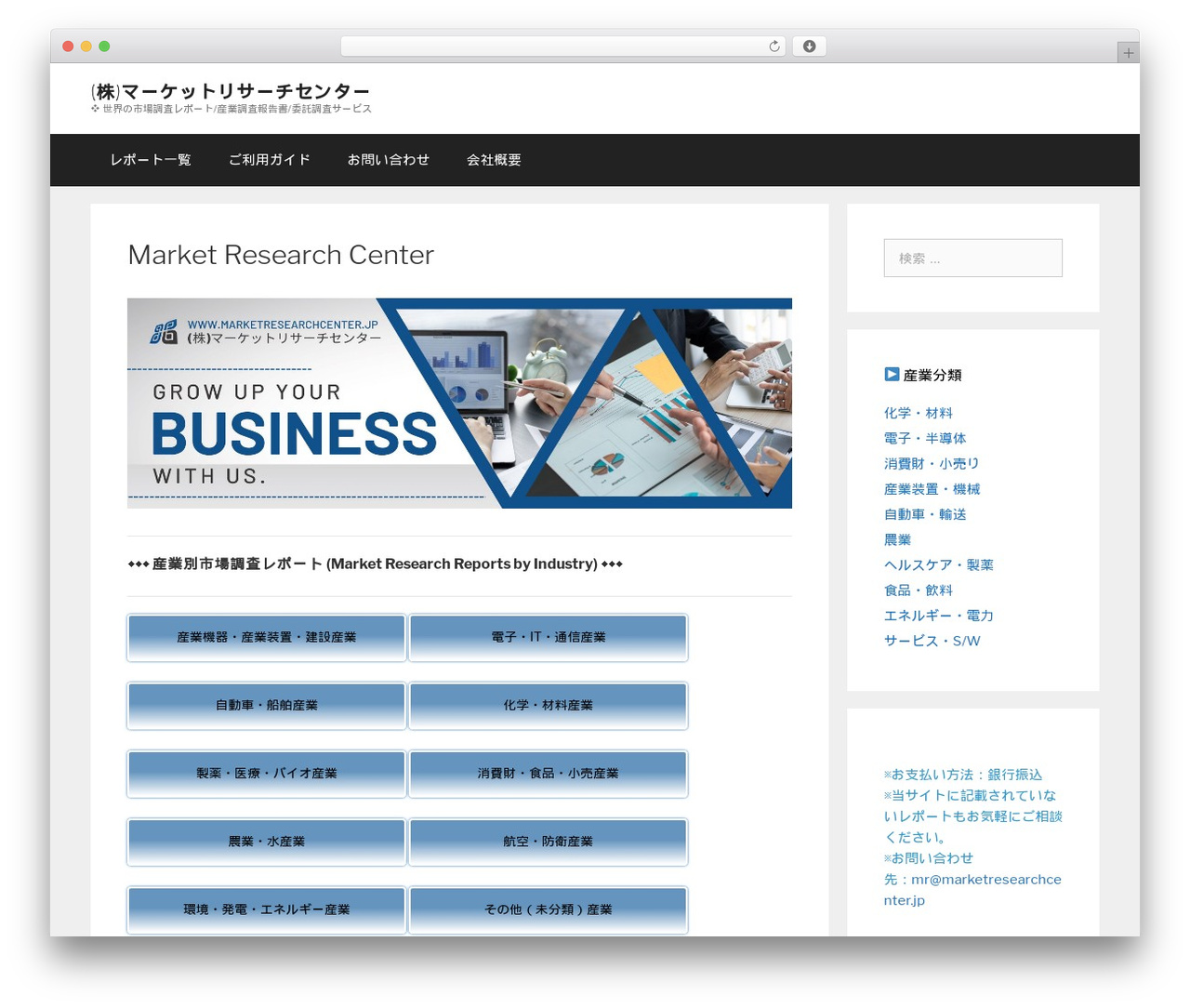Open the 食品・飲料 sidebar link
Image resolution: width=1190 pixels, height=1008 pixels.
919,590
